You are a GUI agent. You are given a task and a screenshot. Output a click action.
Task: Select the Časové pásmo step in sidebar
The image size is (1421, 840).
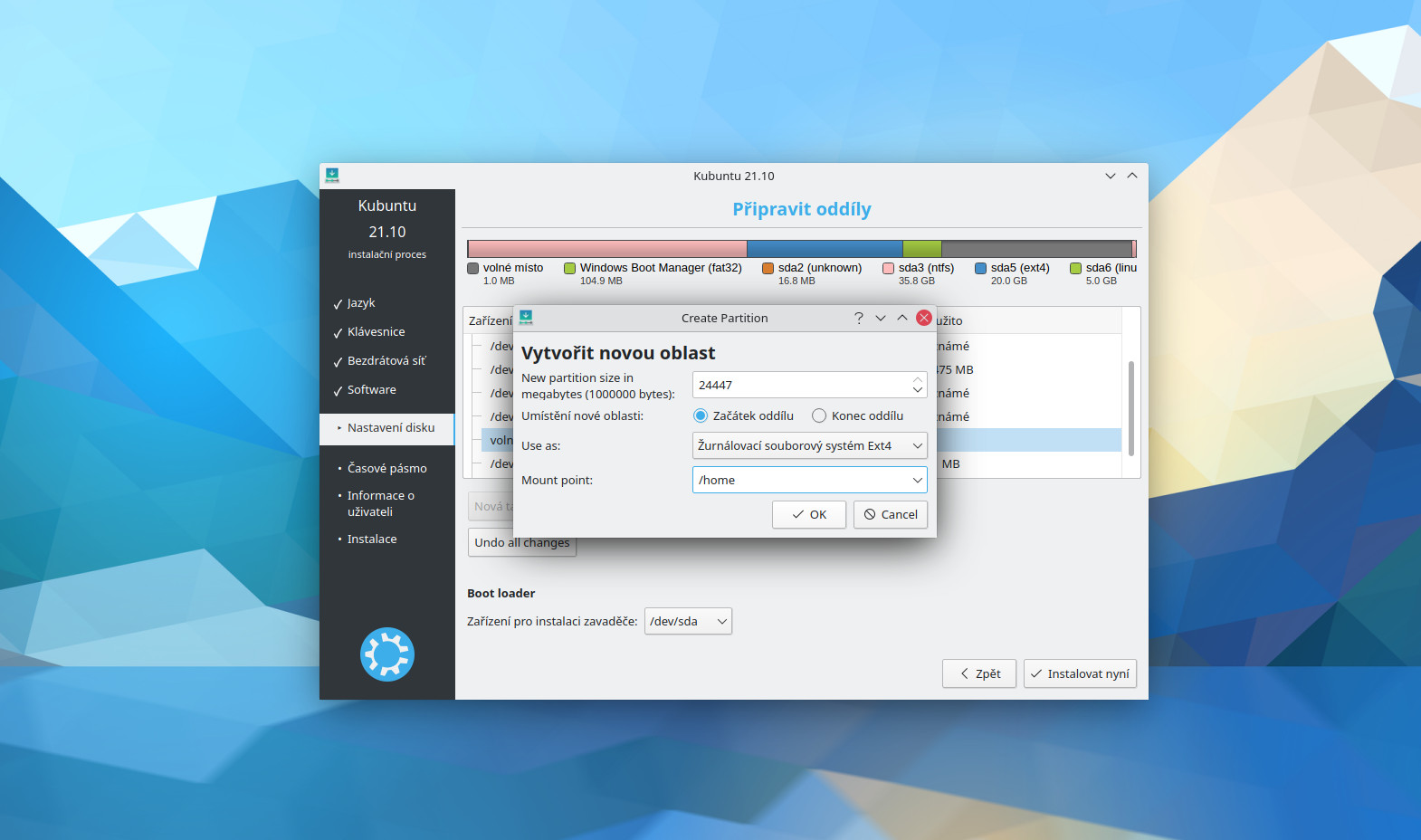click(387, 468)
